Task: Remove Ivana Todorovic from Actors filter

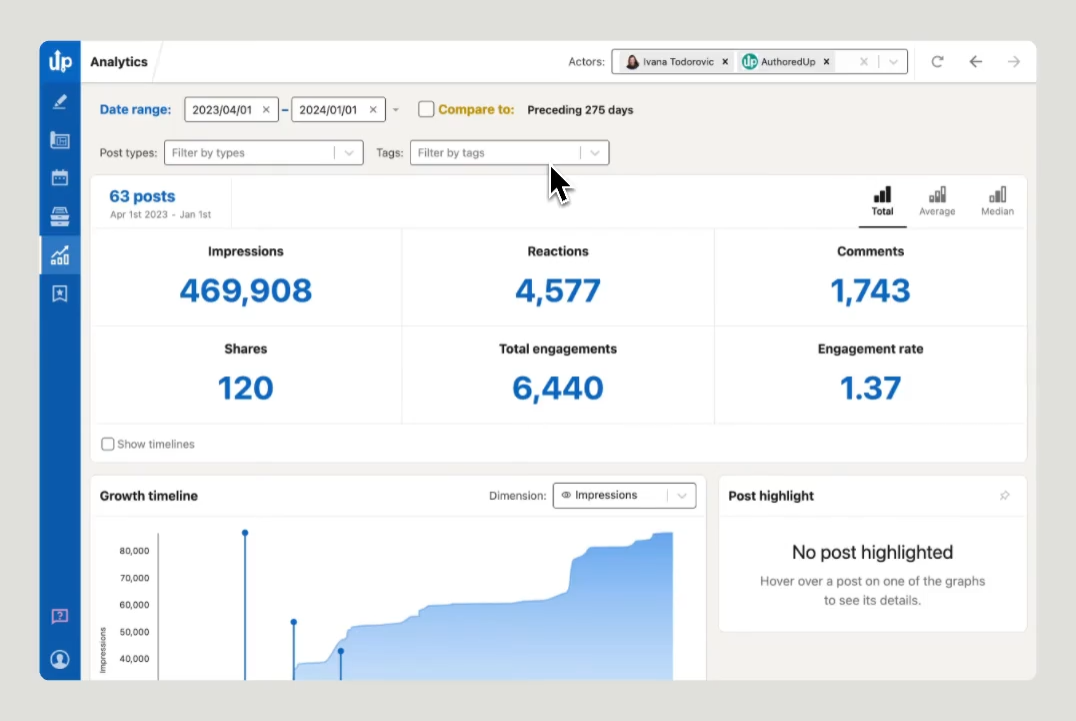Action: coord(726,61)
